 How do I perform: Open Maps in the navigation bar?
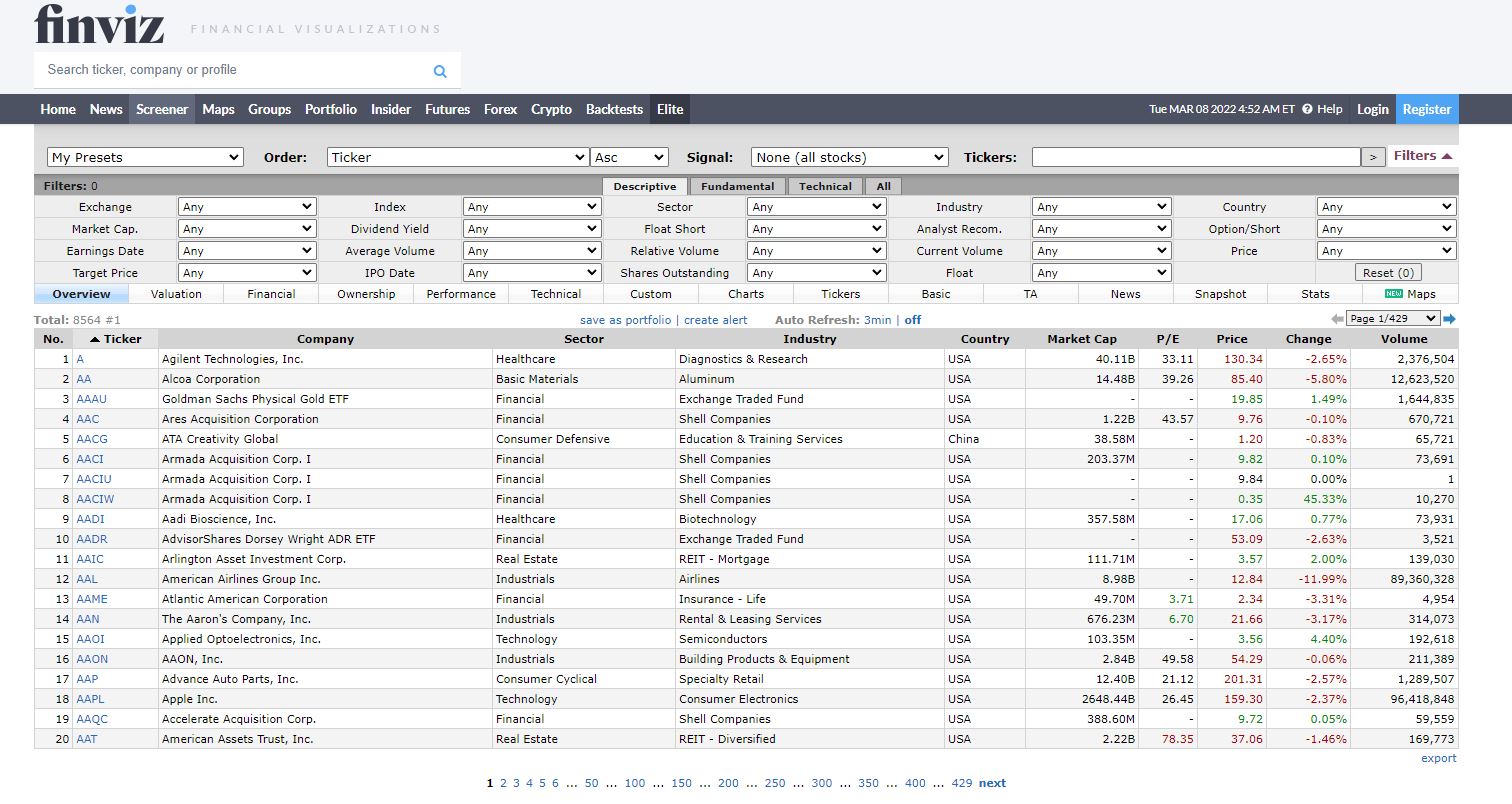coord(218,109)
